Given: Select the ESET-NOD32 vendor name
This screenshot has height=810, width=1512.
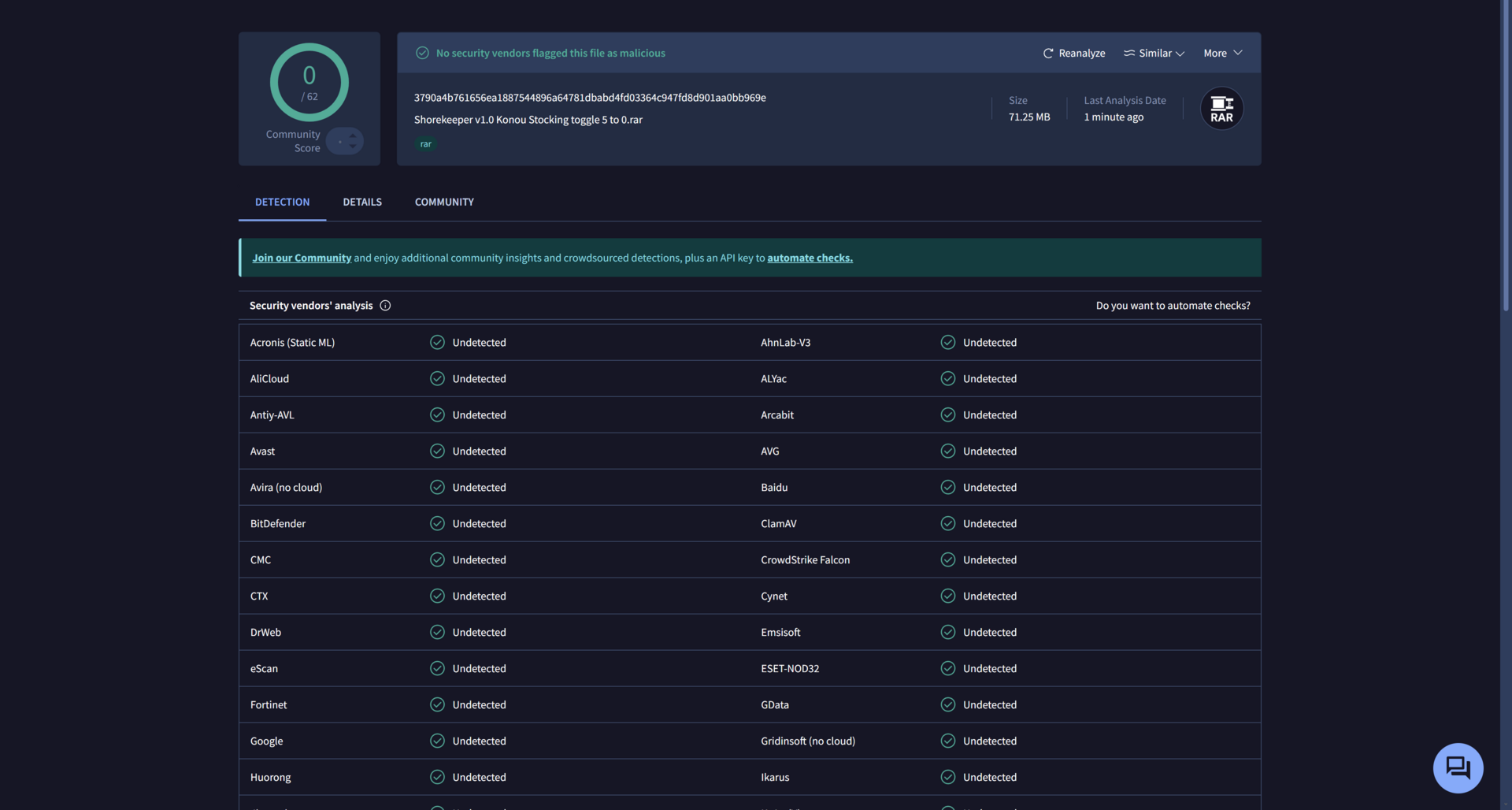Looking at the screenshot, I should pos(790,668).
